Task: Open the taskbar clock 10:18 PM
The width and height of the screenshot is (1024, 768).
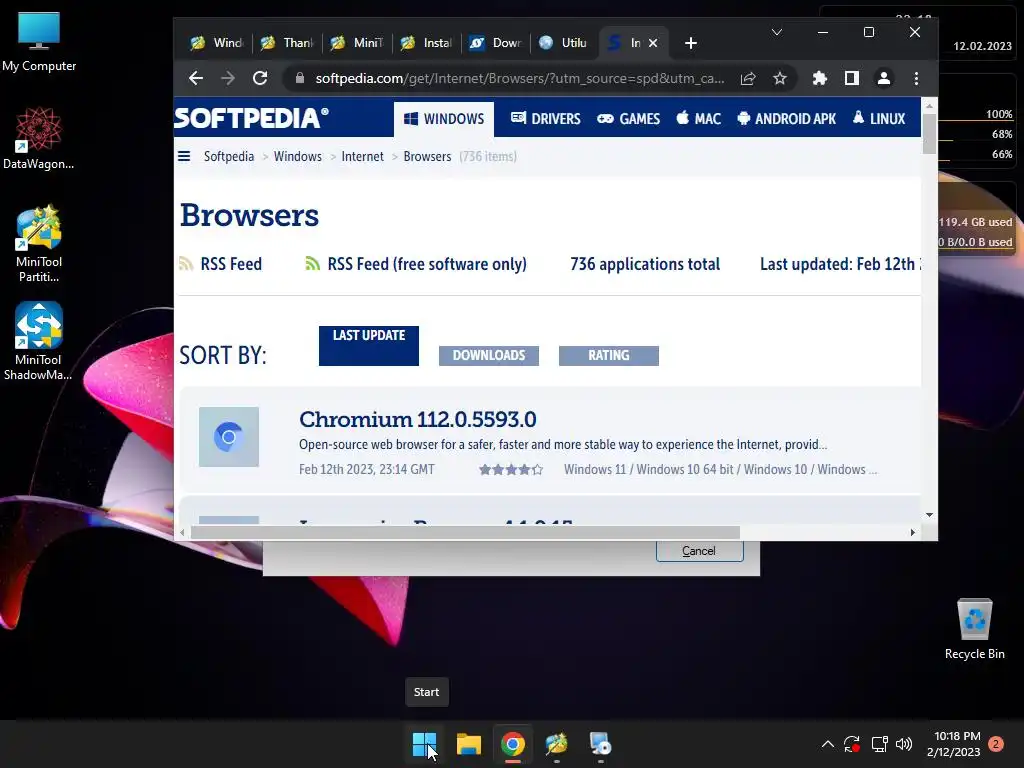Action: (x=954, y=744)
